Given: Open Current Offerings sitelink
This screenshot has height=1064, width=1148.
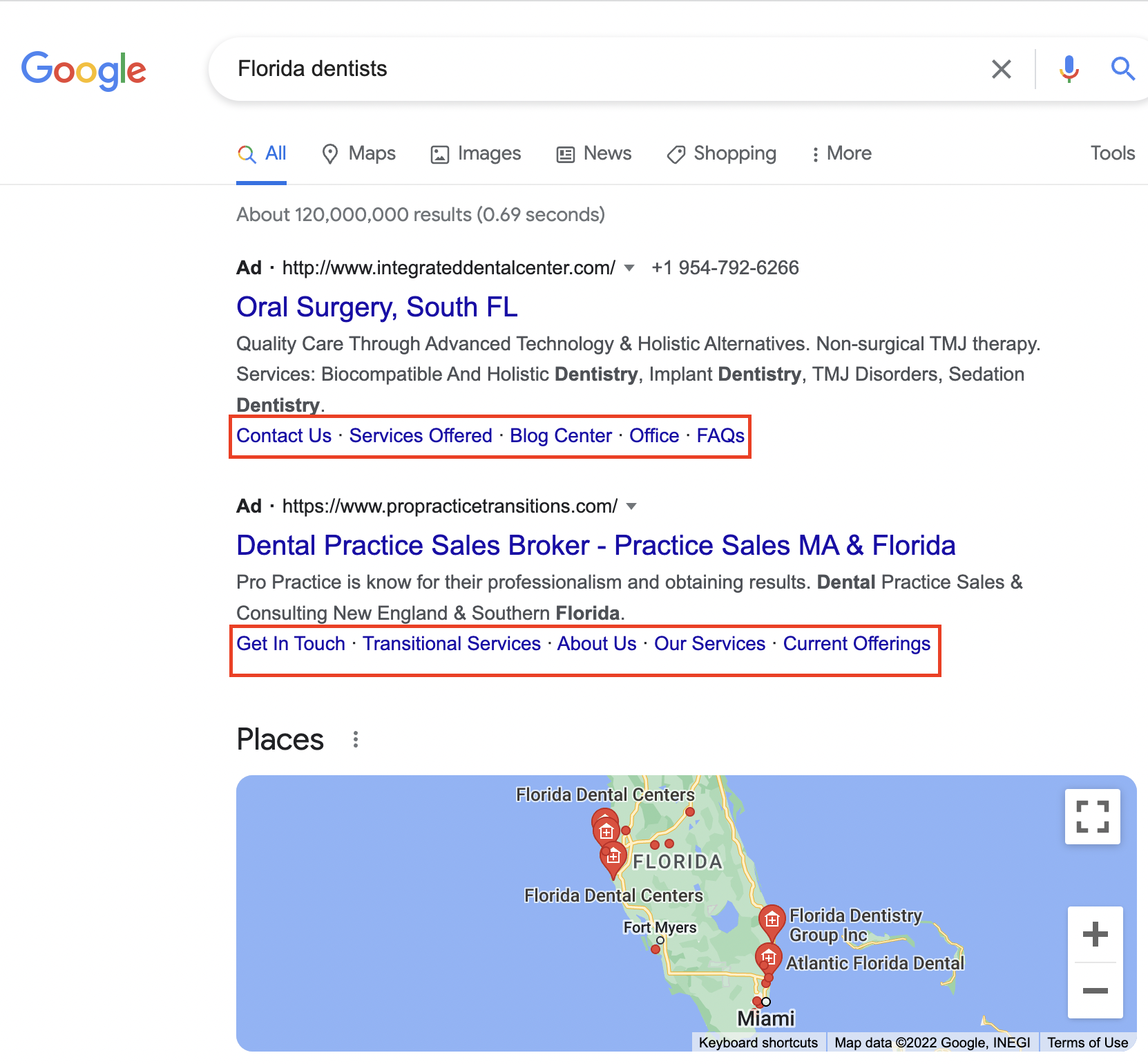Looking at the screenshot, I should 857,644.
